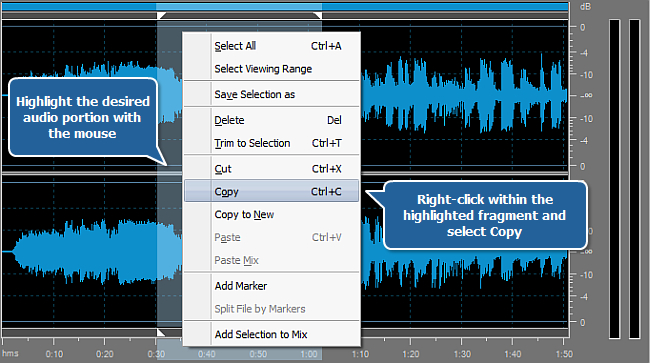Click the hms time format label
The image size is (650, 363).
tap(10, 353)
